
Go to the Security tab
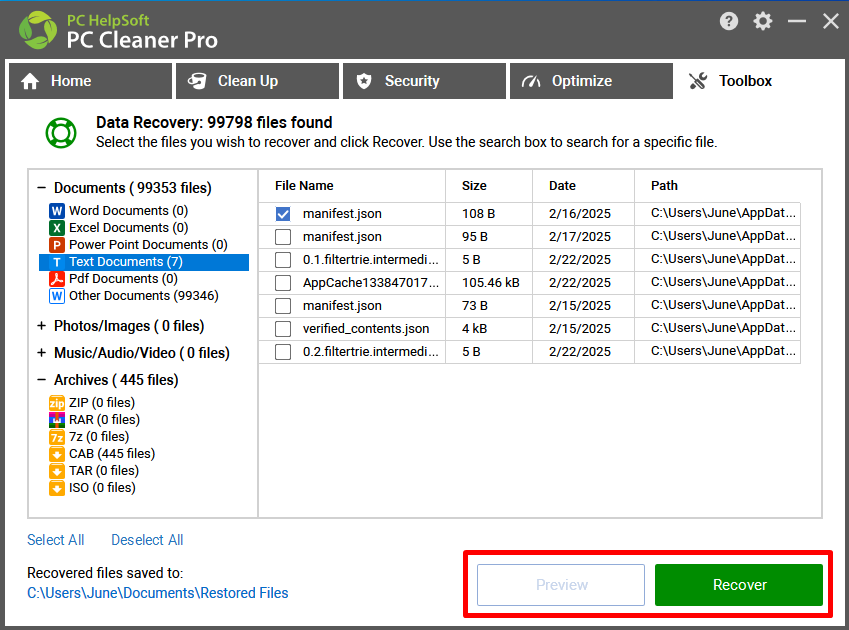tap(424, 81)
